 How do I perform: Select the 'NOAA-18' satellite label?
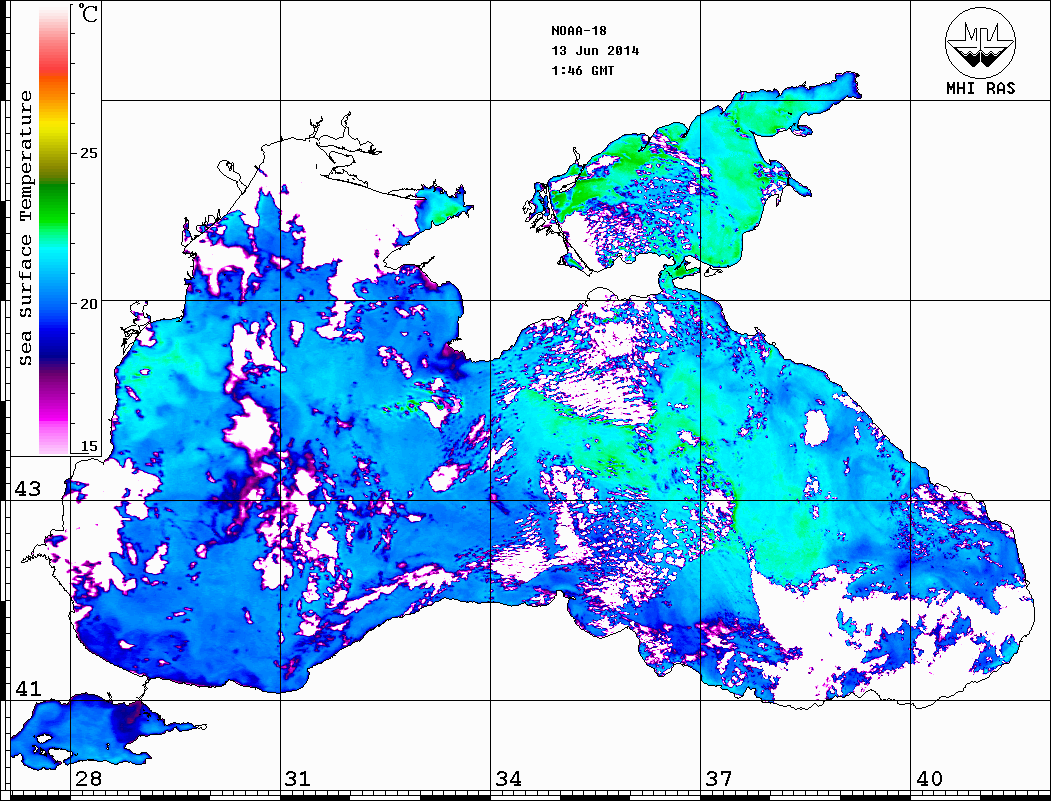click(579, 31)
